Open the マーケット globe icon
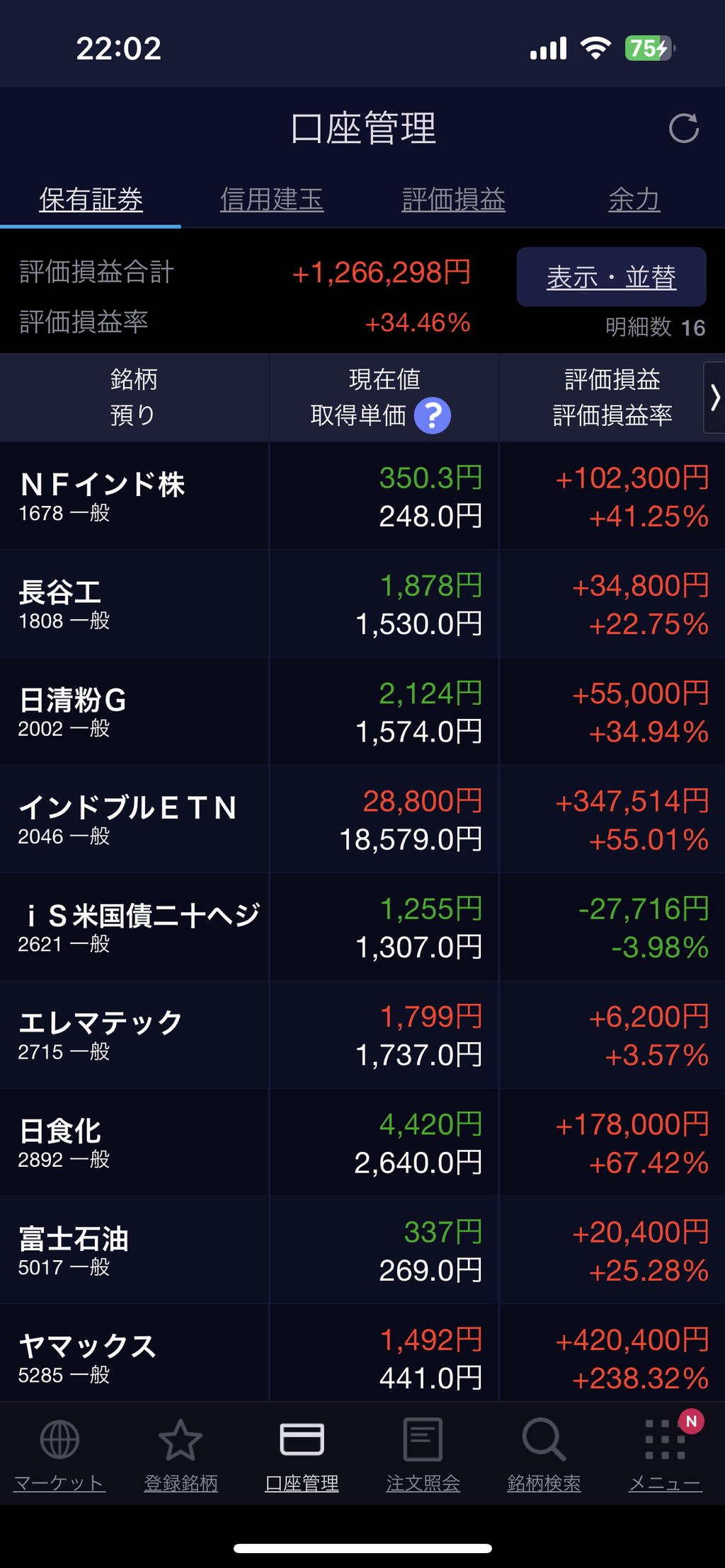The width and height of the screenshot is (725, 1568). (59, 1440)
